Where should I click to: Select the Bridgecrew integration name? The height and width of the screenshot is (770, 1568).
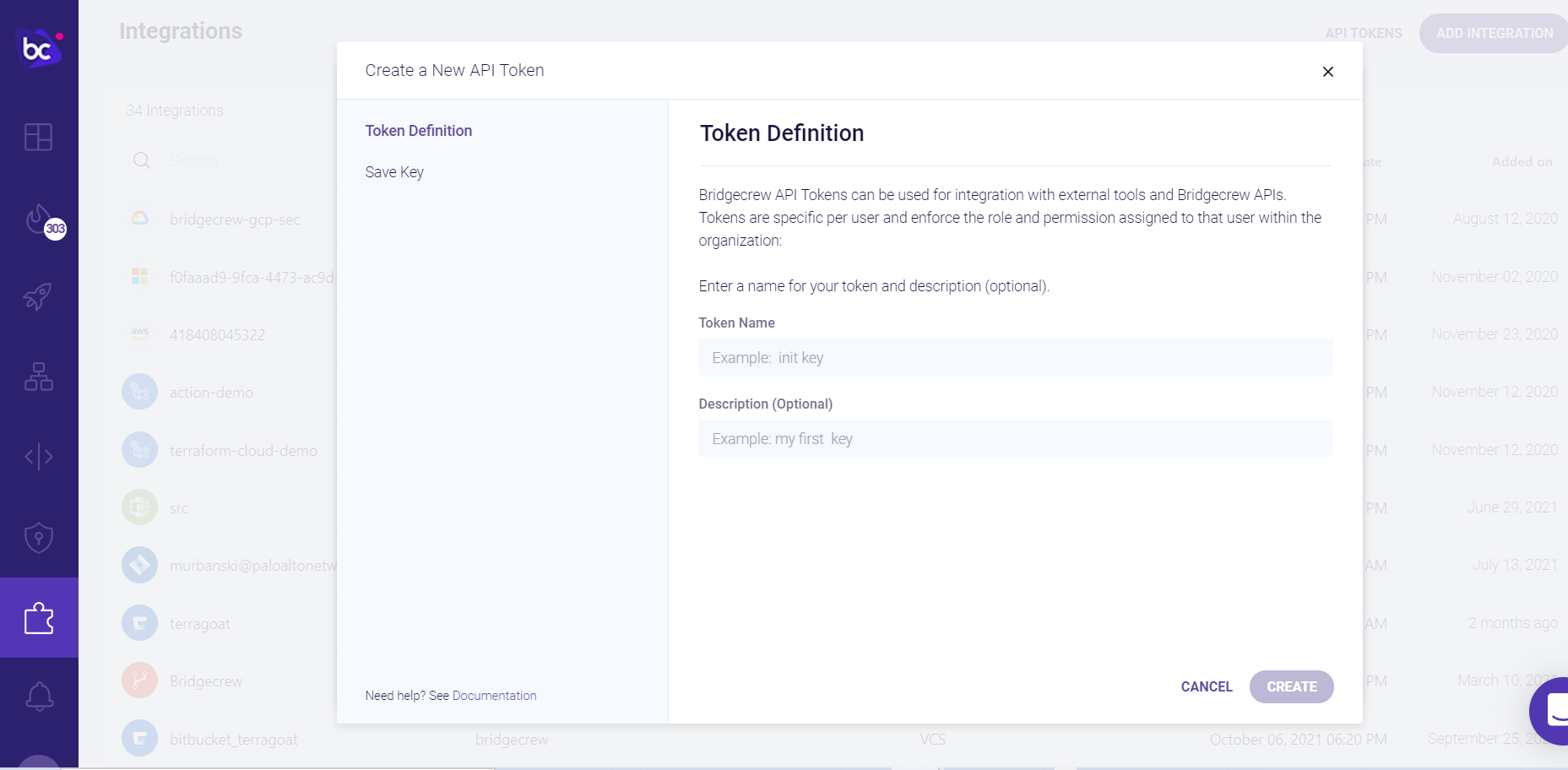(206, 681)
